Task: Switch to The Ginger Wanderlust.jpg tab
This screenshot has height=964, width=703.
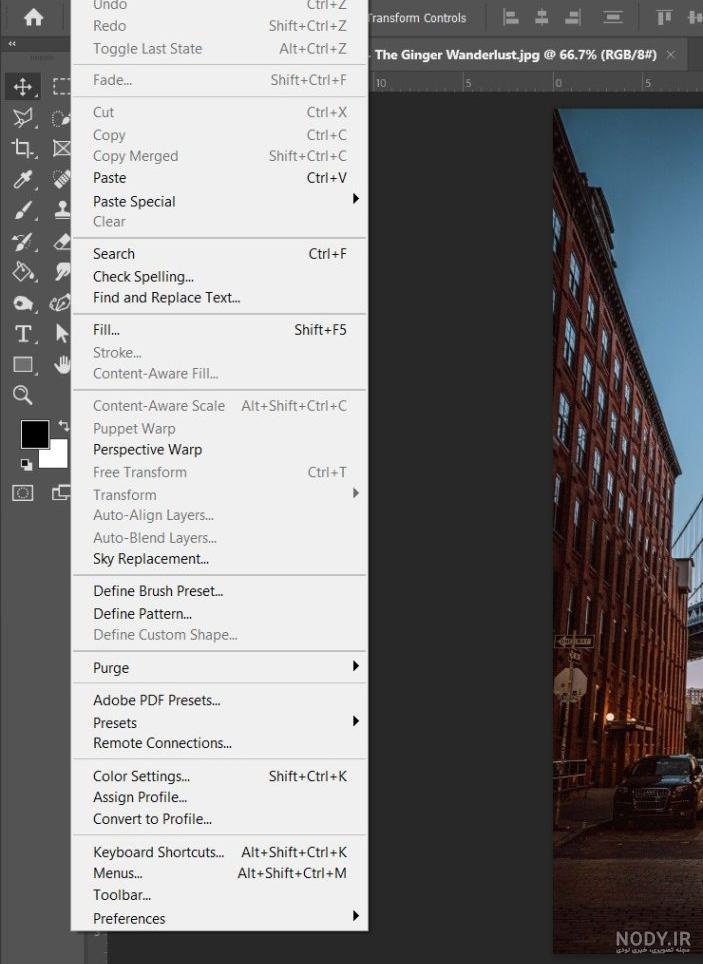Action: pyautogui.click(x=515, y=55)
